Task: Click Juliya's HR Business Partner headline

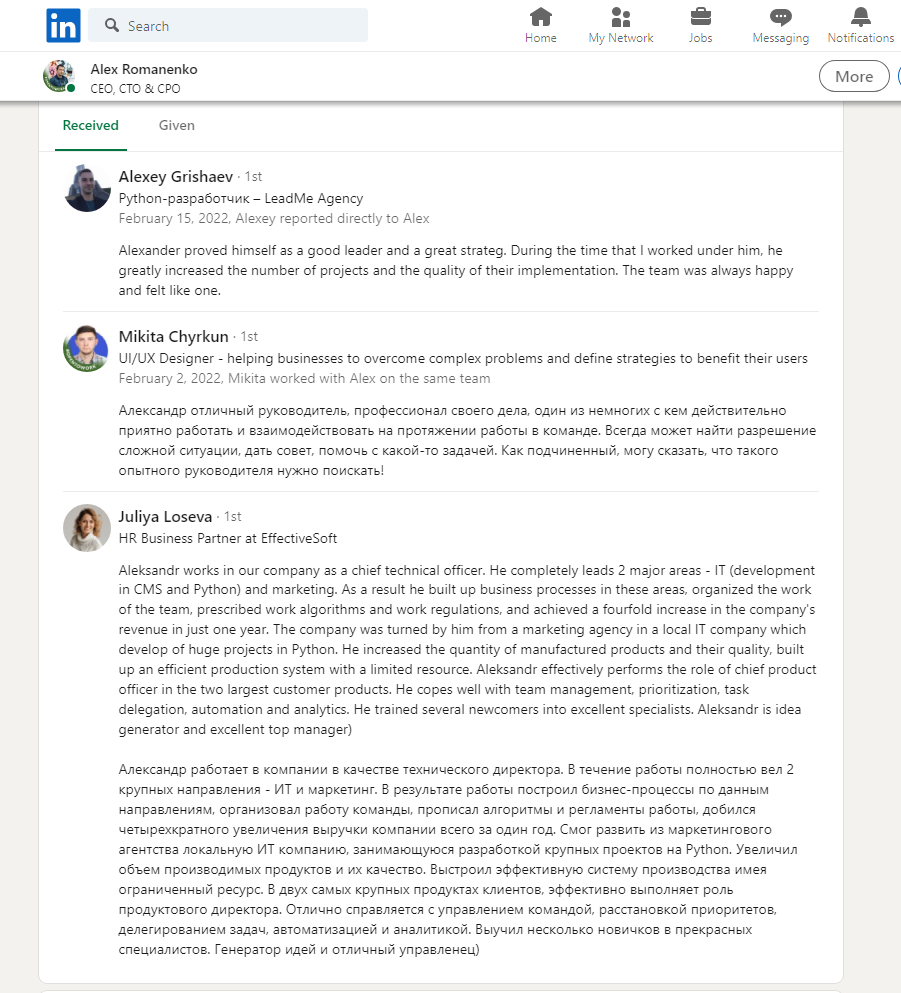Action: tap(228, 538)
